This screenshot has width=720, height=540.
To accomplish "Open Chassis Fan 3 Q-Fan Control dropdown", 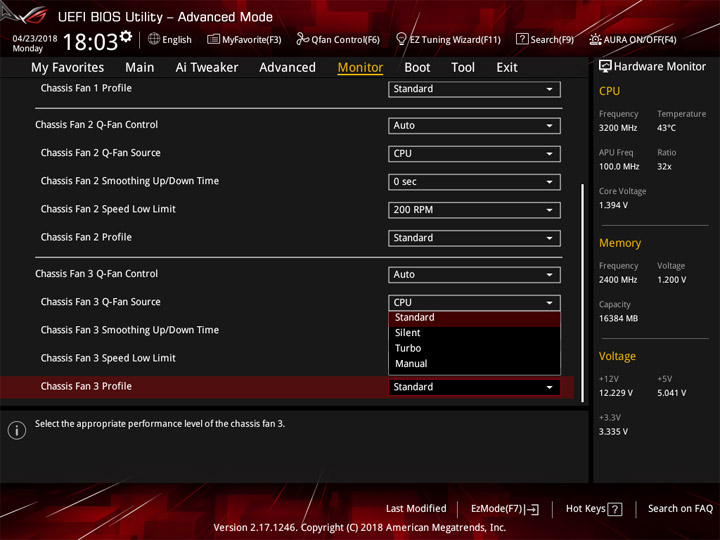I will click(474, 275).
